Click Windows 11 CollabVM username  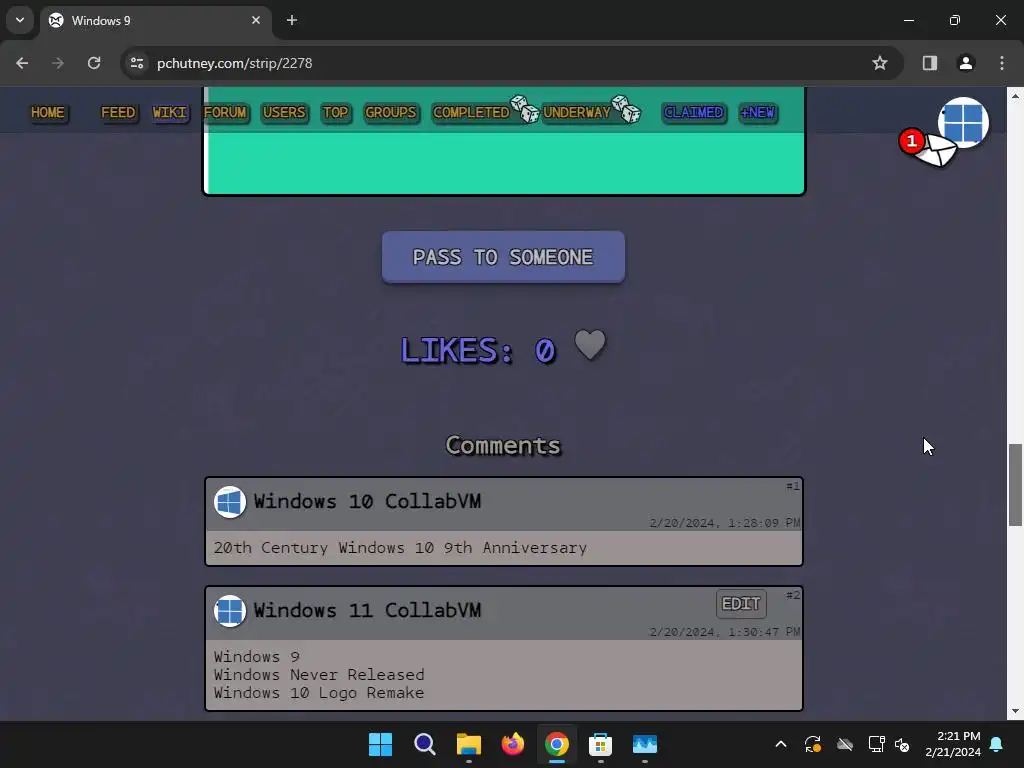(367, 611)
